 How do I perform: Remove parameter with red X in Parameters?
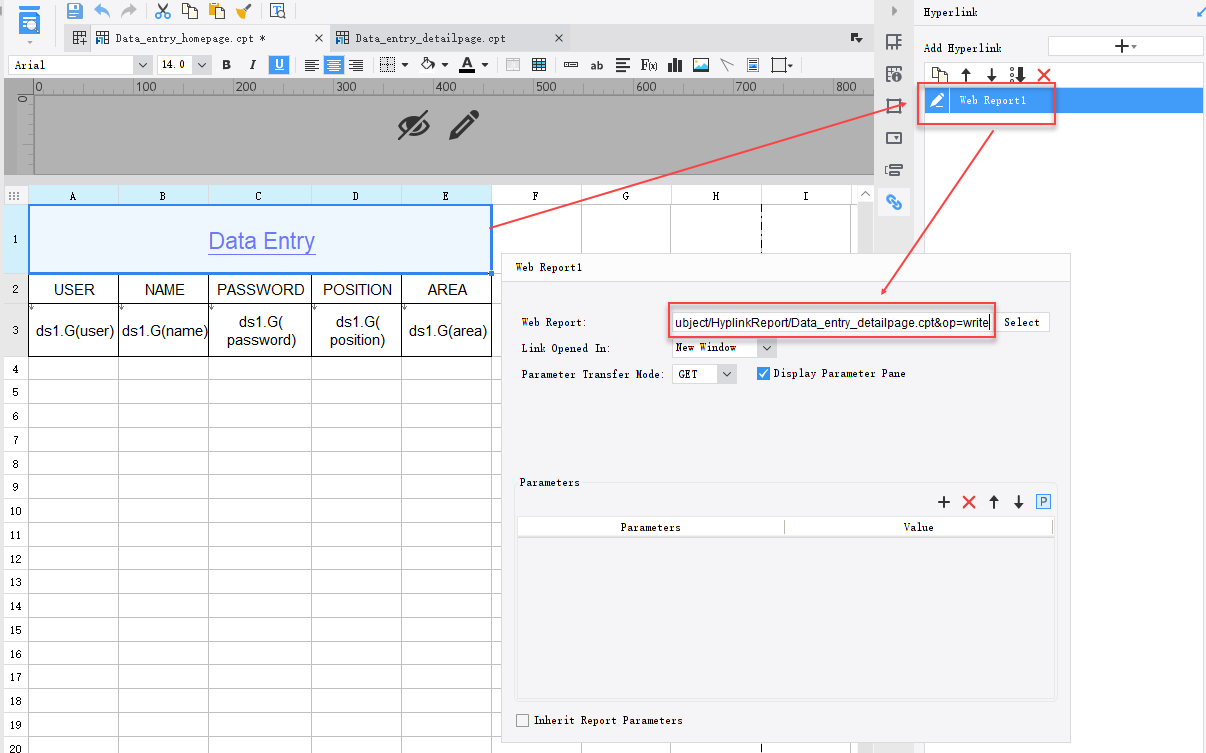click(x=968, y=502)
